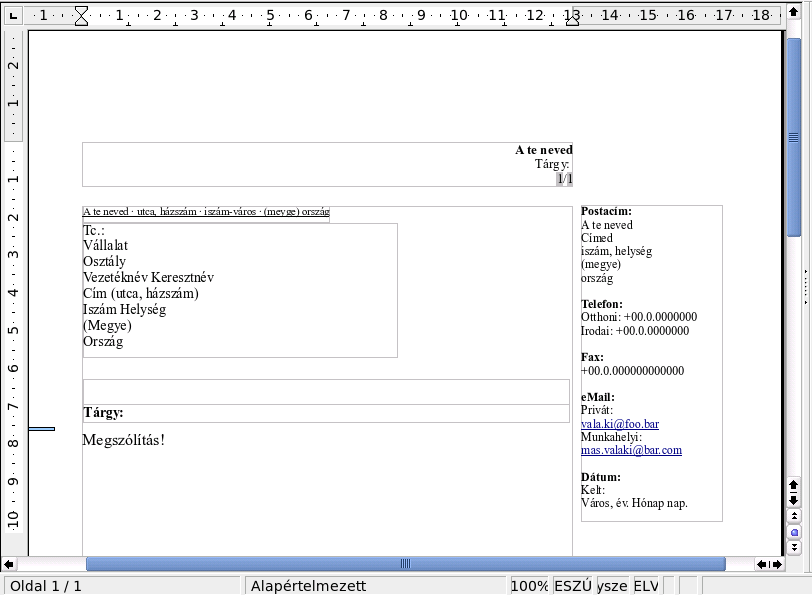
Task: Click the 1/1 page number field in the header
Action: click(x=564, y=179)
